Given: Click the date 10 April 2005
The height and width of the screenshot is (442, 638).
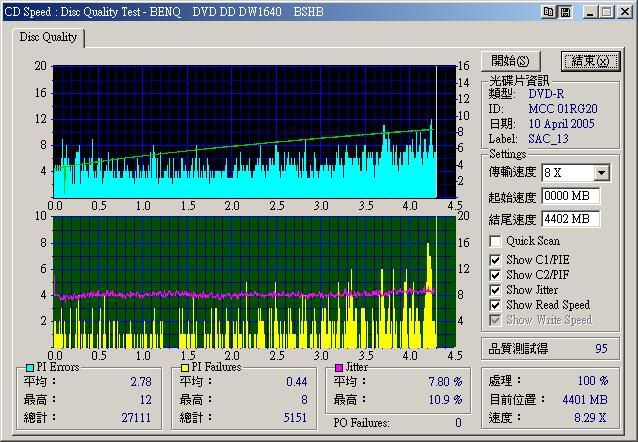Looking at the screenshot, I should pos(562,124).
